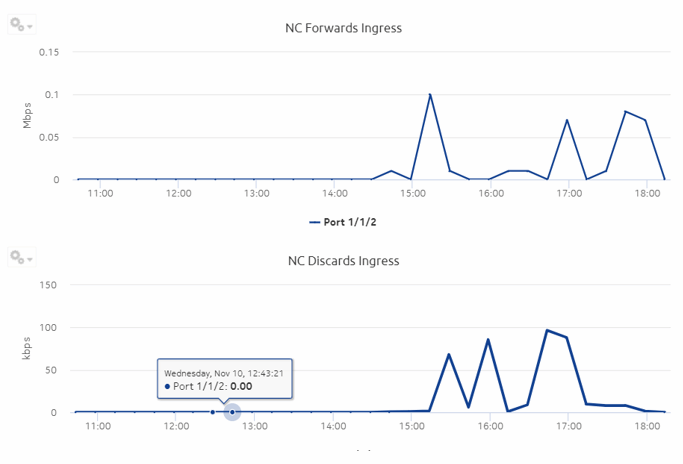Expand dropdown arrow beside the bottom chart gear

click(x=30, y=258)
